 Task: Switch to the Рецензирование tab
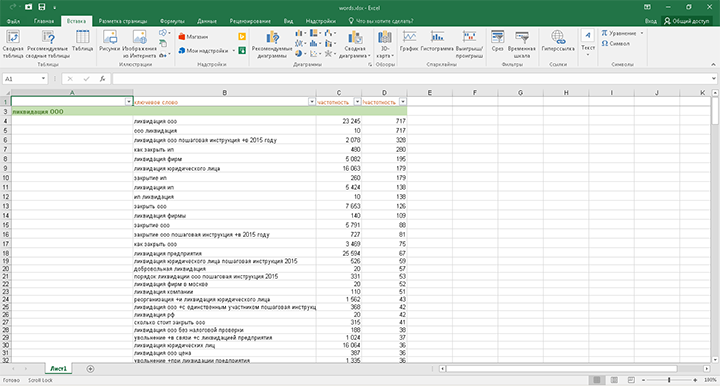pyautogui.click(x=250, y=21)
